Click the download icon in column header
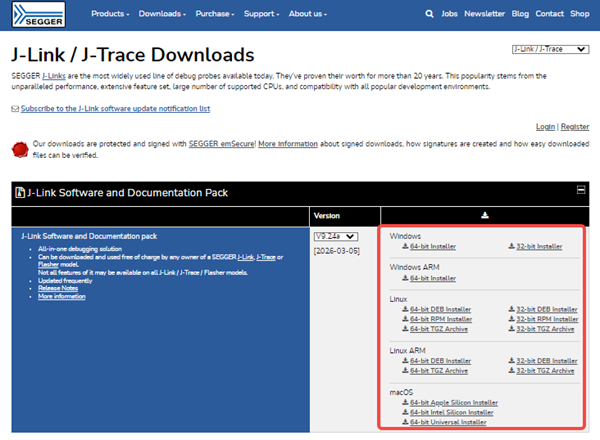The width and height of the screenshot is (600, 440). coord(485,214)
